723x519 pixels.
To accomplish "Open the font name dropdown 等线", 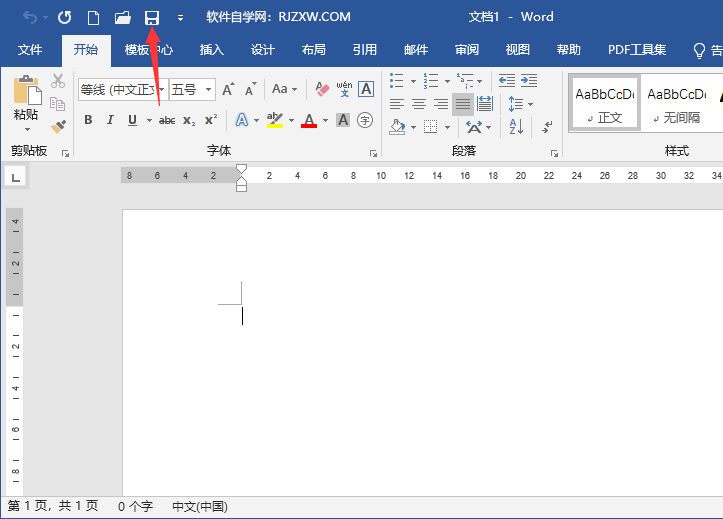I will point(161,89).
